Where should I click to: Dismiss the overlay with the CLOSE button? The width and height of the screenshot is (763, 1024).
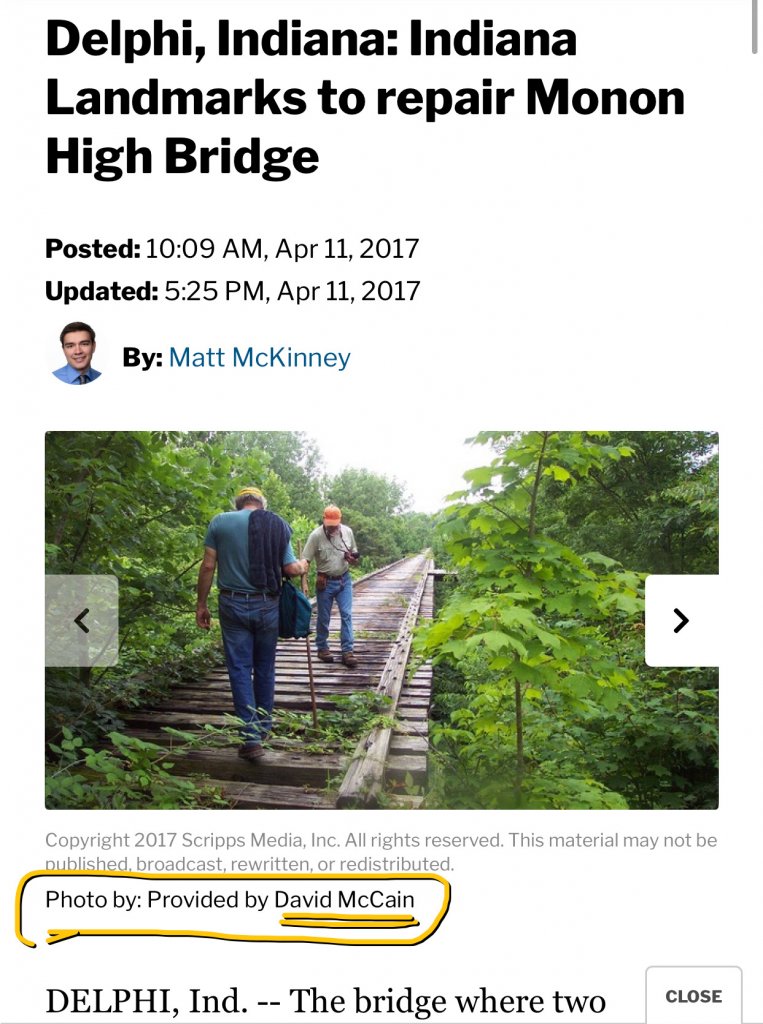694,996
